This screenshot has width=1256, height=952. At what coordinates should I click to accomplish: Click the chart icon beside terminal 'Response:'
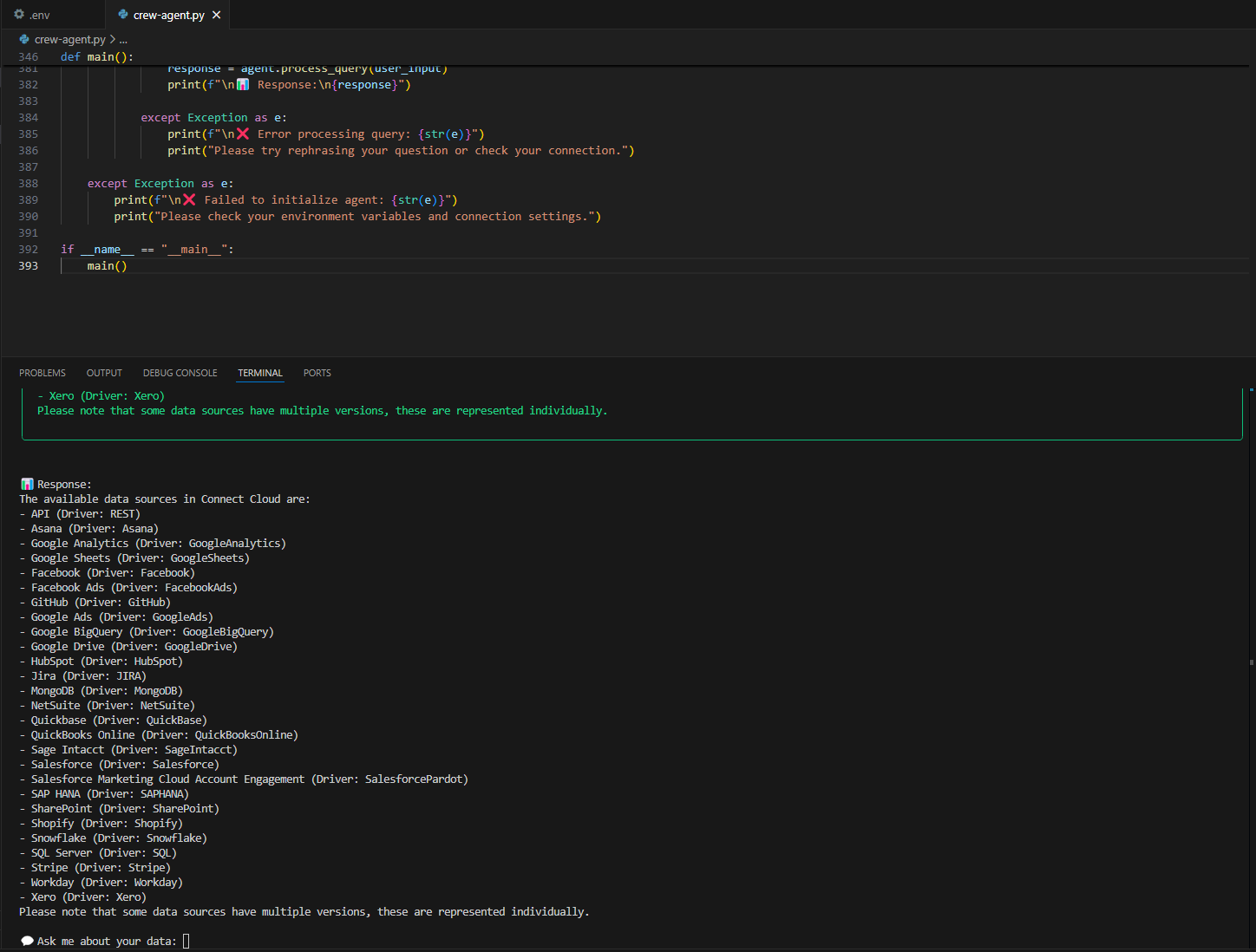27,484
